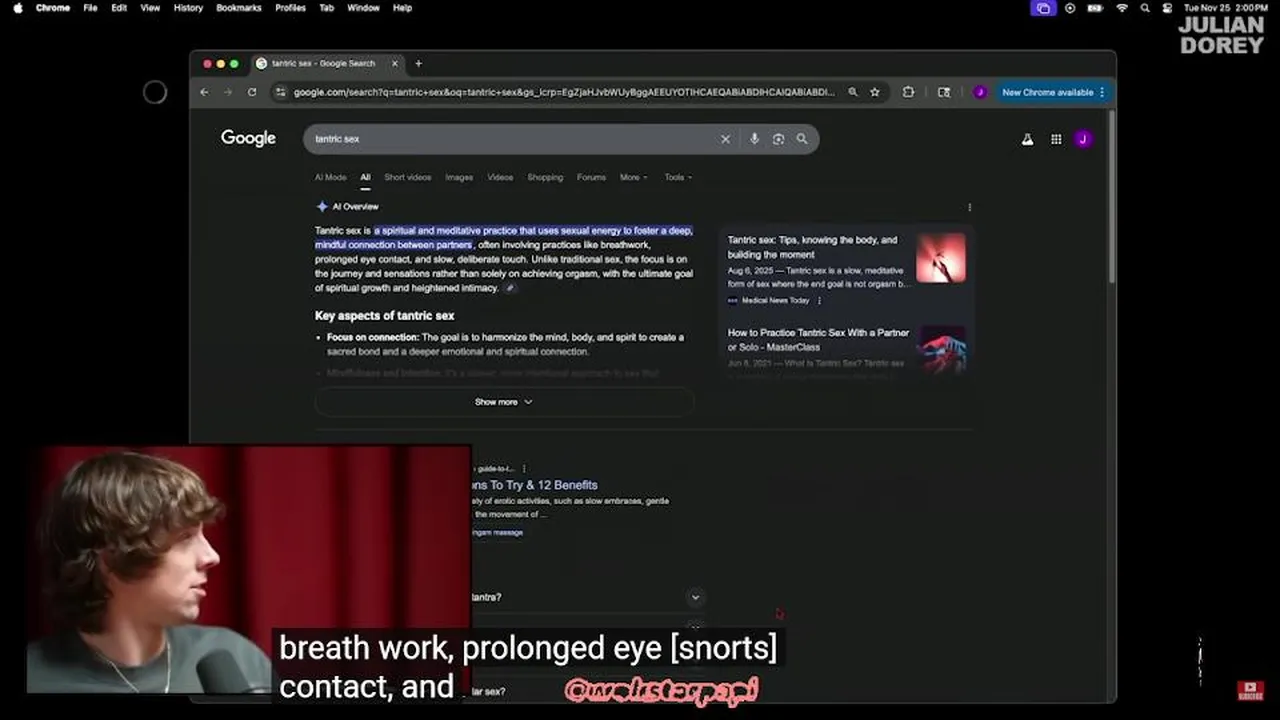Open the result options three-dot icon near guide-to-t
This screenshot has height=720, width=1280.
523,468
